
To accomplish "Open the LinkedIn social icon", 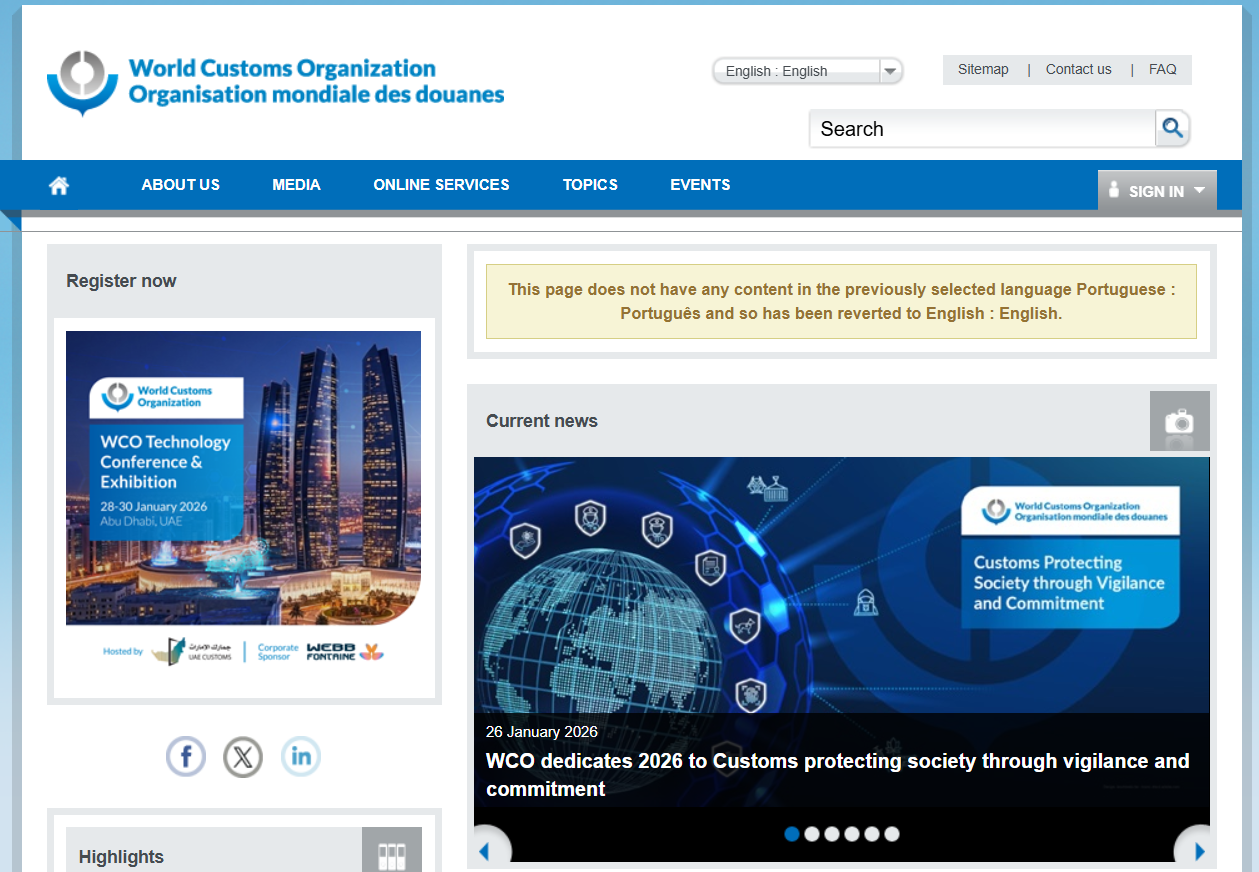I will point(301,756).
